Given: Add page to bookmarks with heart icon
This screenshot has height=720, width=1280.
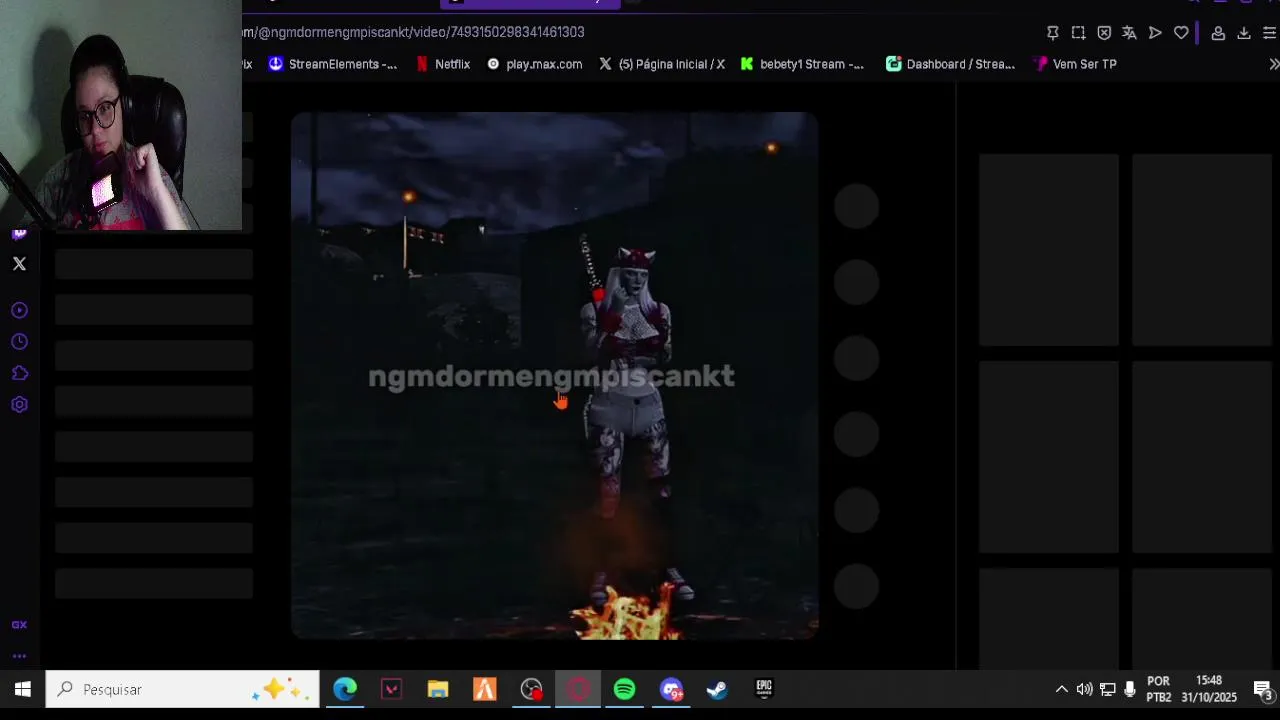Looking at the screenshot, I should tap(1181, 33).
